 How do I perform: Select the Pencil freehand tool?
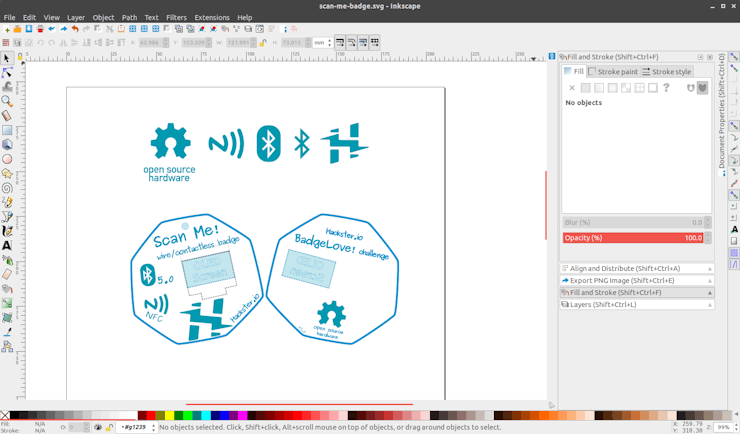click(7, 202)
